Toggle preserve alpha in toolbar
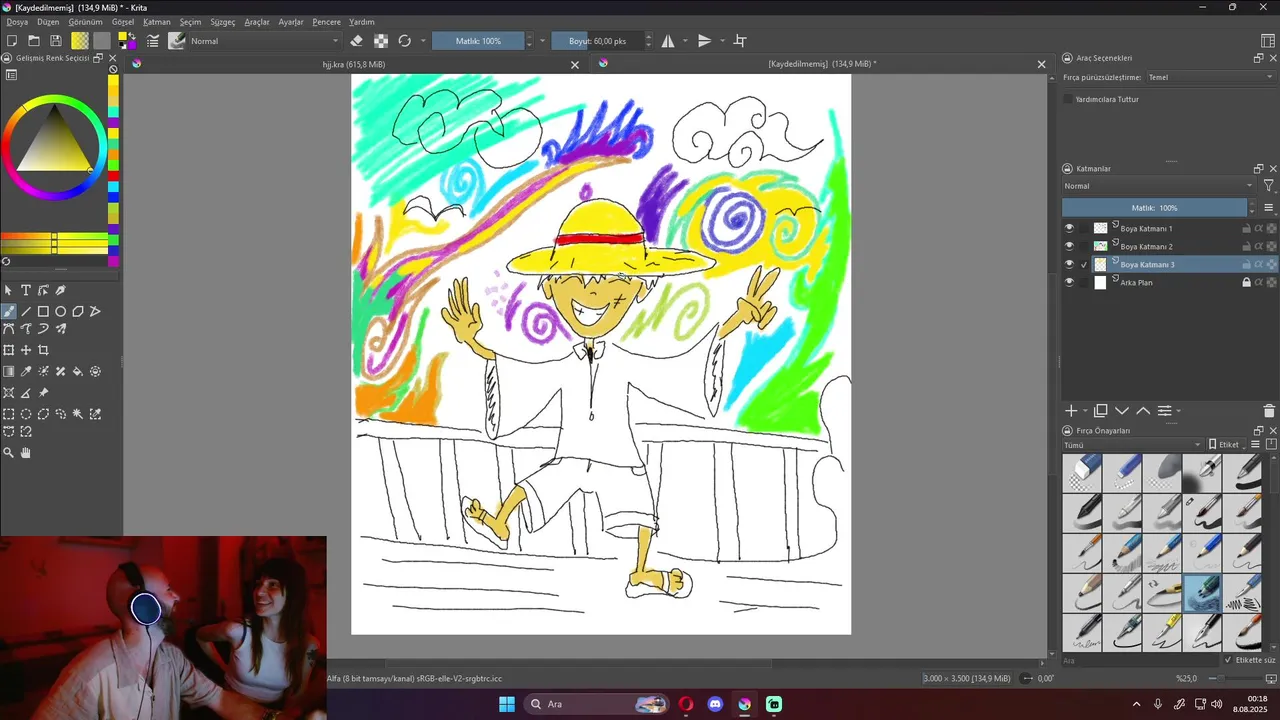The height and width of the screenshot is (720, 1280). click(x=381, y=41)
